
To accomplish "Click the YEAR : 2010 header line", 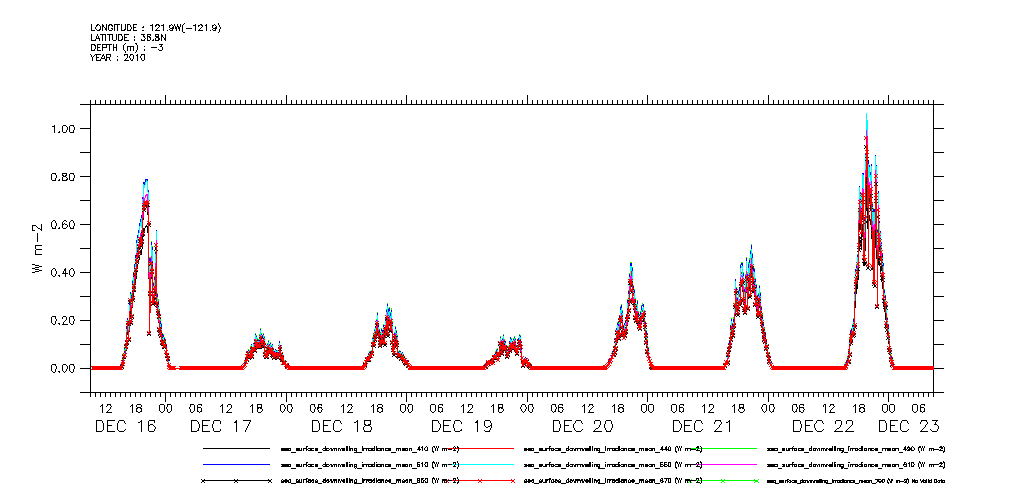I will 118,57.
